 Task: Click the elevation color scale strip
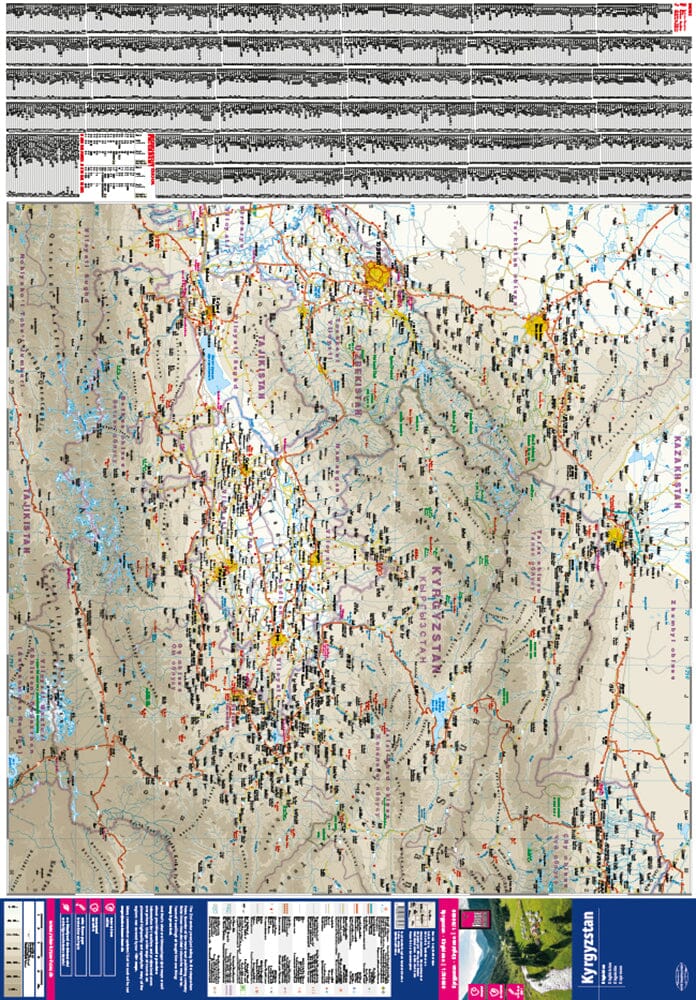point(13,947)
